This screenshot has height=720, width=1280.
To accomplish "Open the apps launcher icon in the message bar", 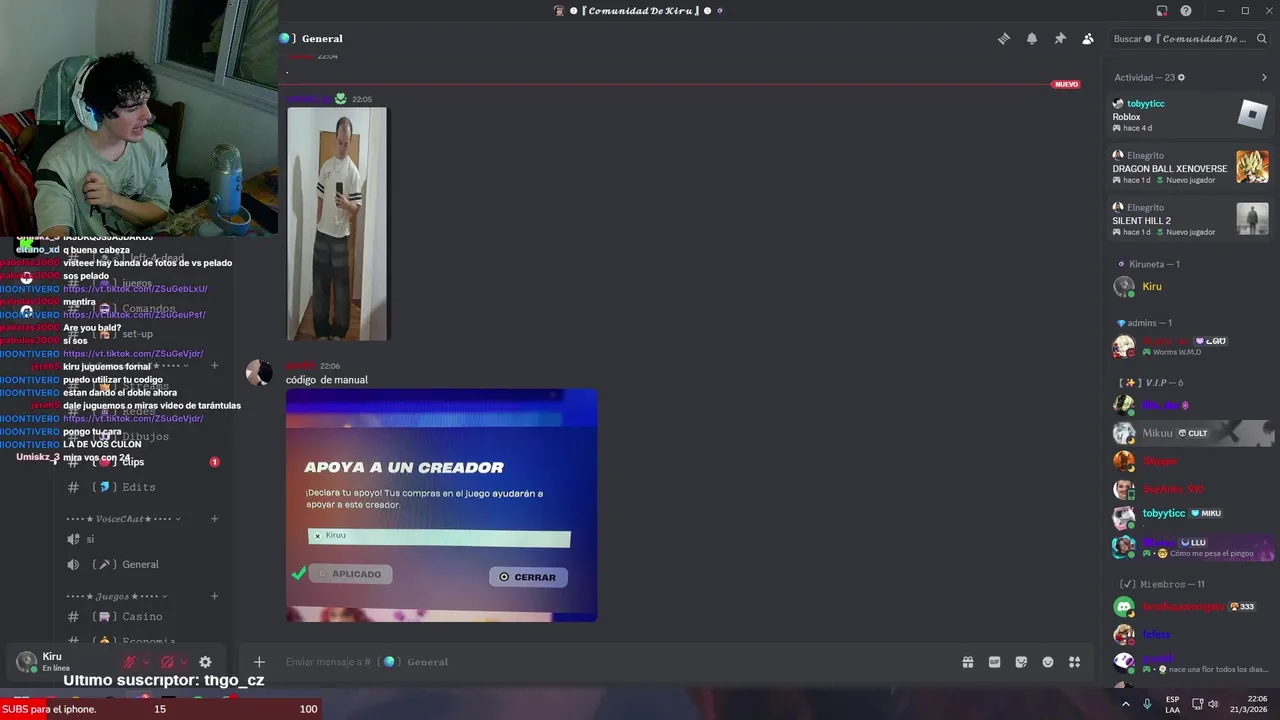I will click(x=1075, y=662).
